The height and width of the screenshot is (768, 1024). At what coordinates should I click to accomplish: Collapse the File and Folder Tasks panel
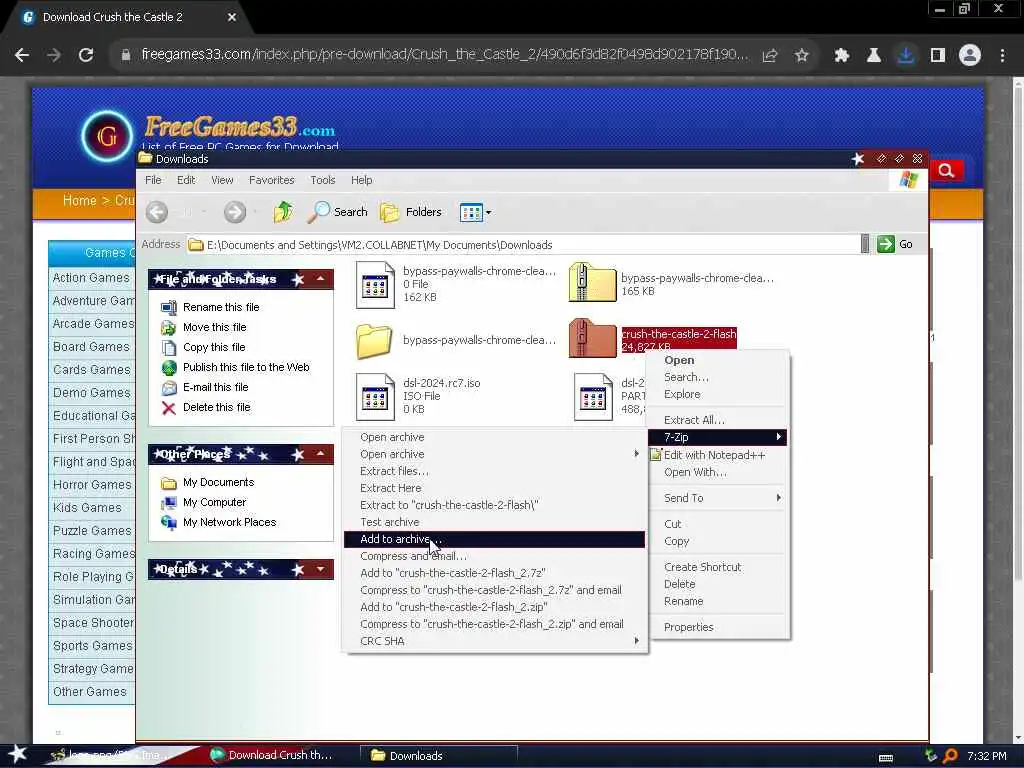(x=321, y=279)
